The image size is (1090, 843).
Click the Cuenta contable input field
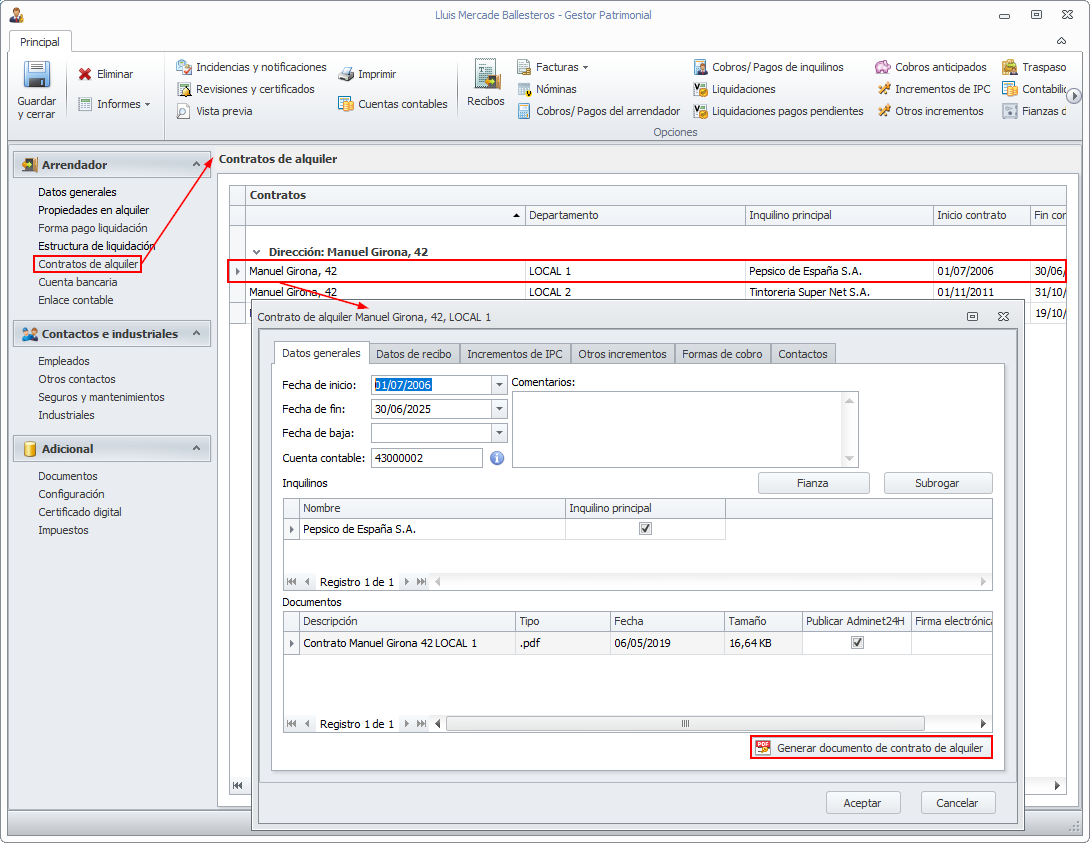tap(427, 458)
